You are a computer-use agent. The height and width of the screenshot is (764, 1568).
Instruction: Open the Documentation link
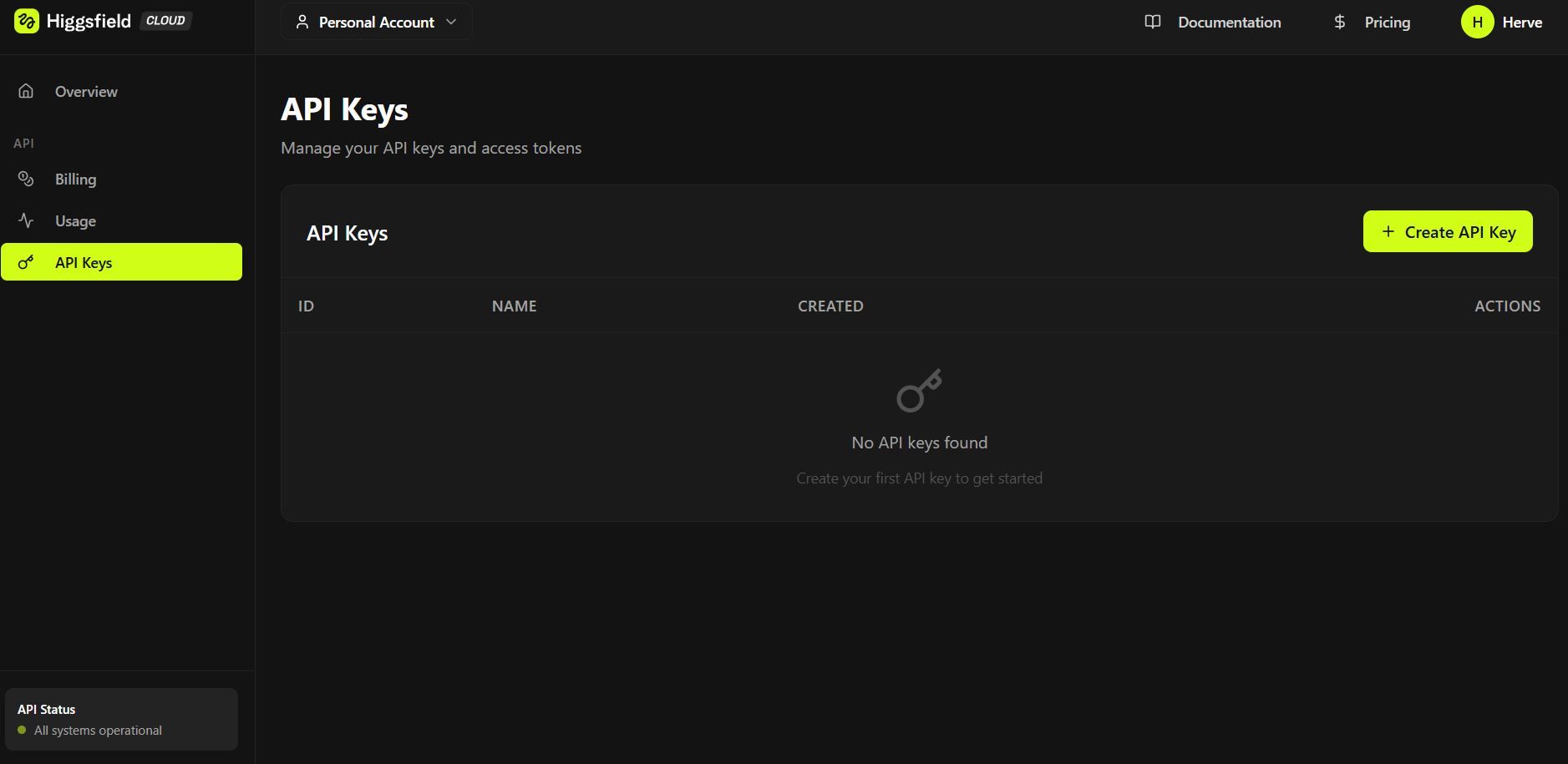coord(1229,23)
